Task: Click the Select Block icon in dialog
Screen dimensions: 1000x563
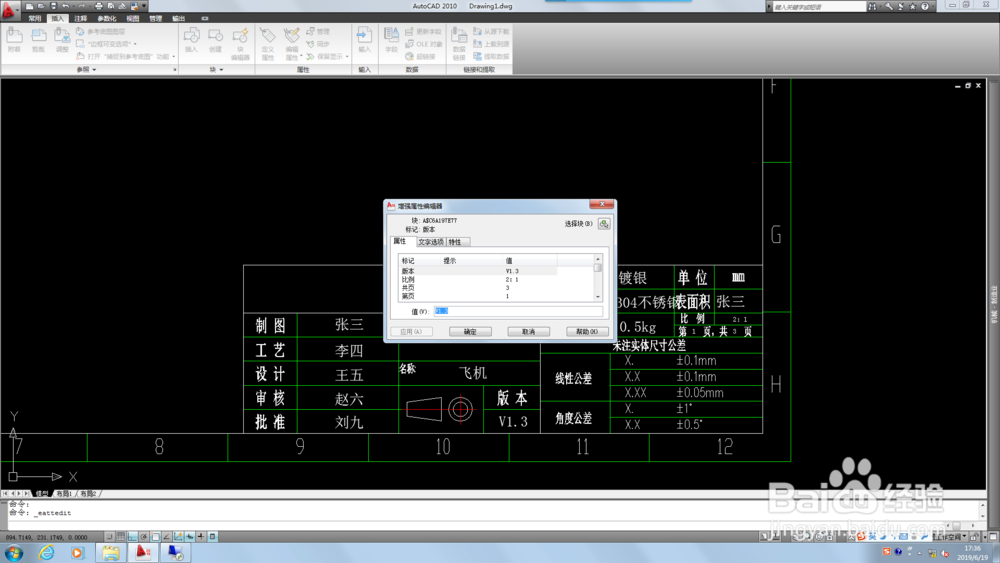Action: pyautogui.click(x=604, y=224)
